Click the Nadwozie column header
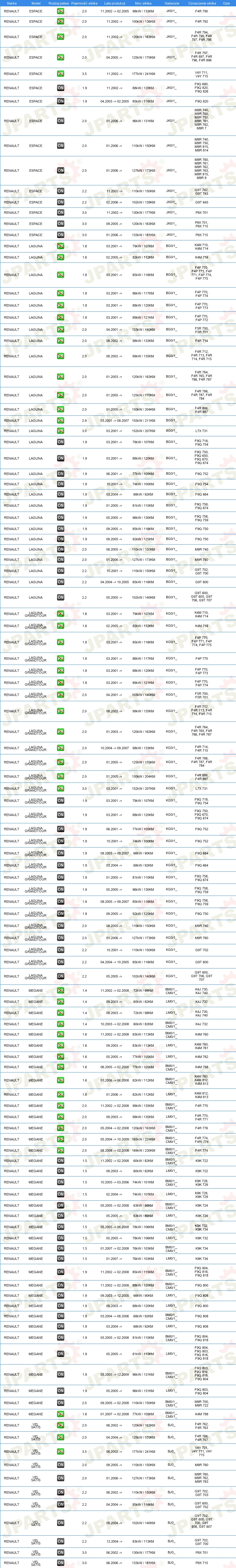This screenshot has width=236, height=1568. click(172, 3)
